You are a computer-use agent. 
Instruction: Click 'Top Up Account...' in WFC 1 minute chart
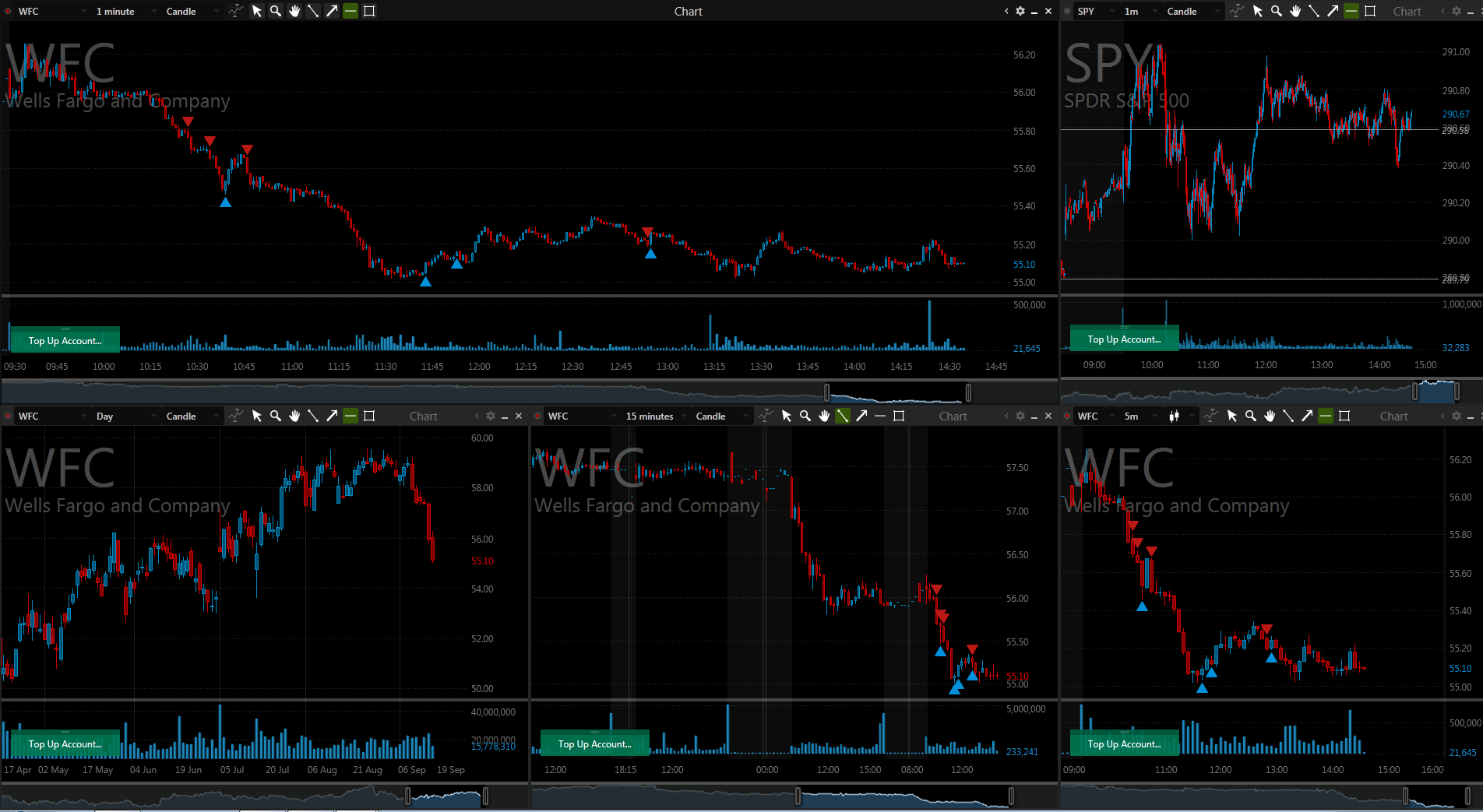pyautogui.click(x=65, y=340)
